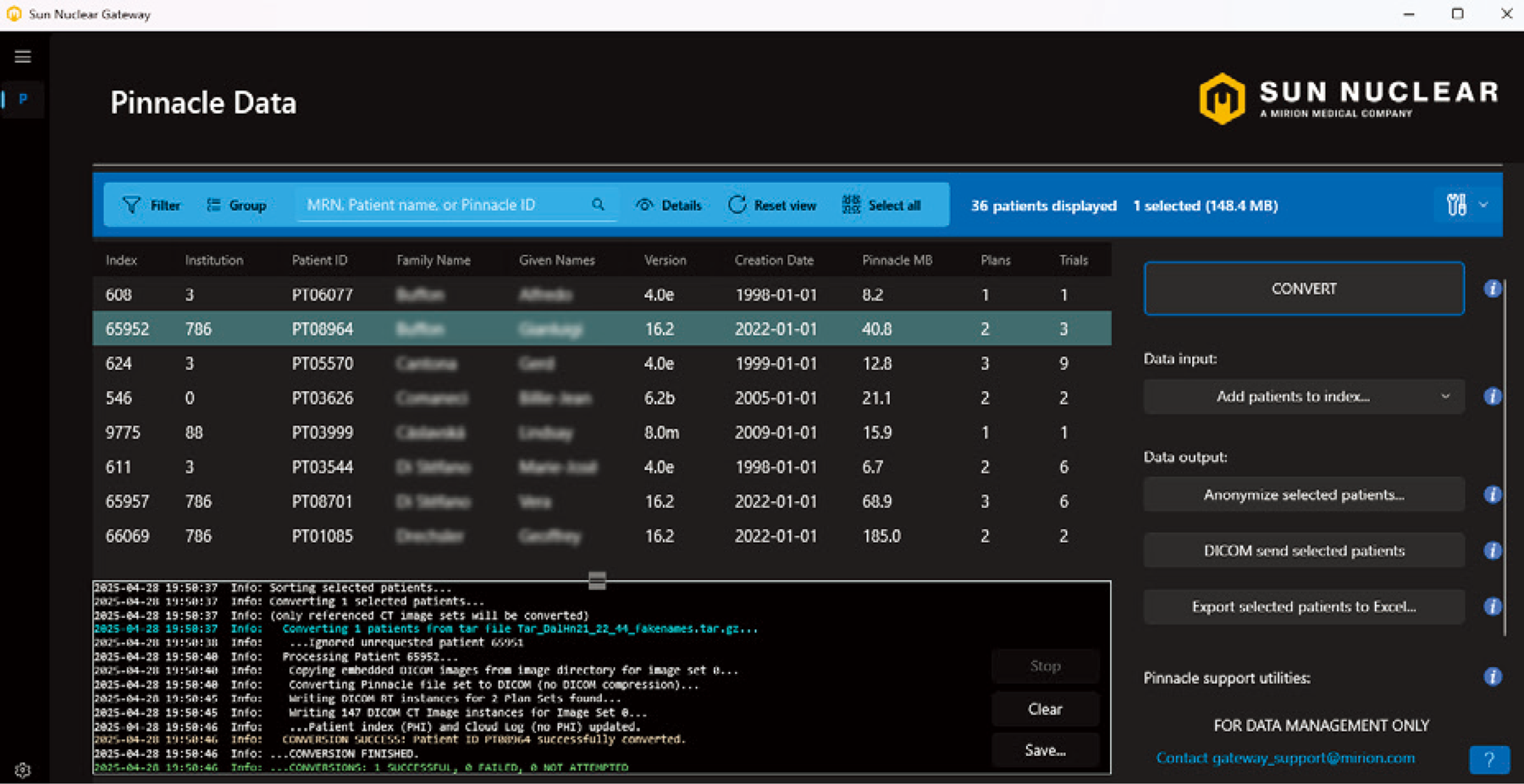Open settings gear in sidebar
Image resolution: width=1524 pixels, height=784 pixels.
tap(23, 770)
